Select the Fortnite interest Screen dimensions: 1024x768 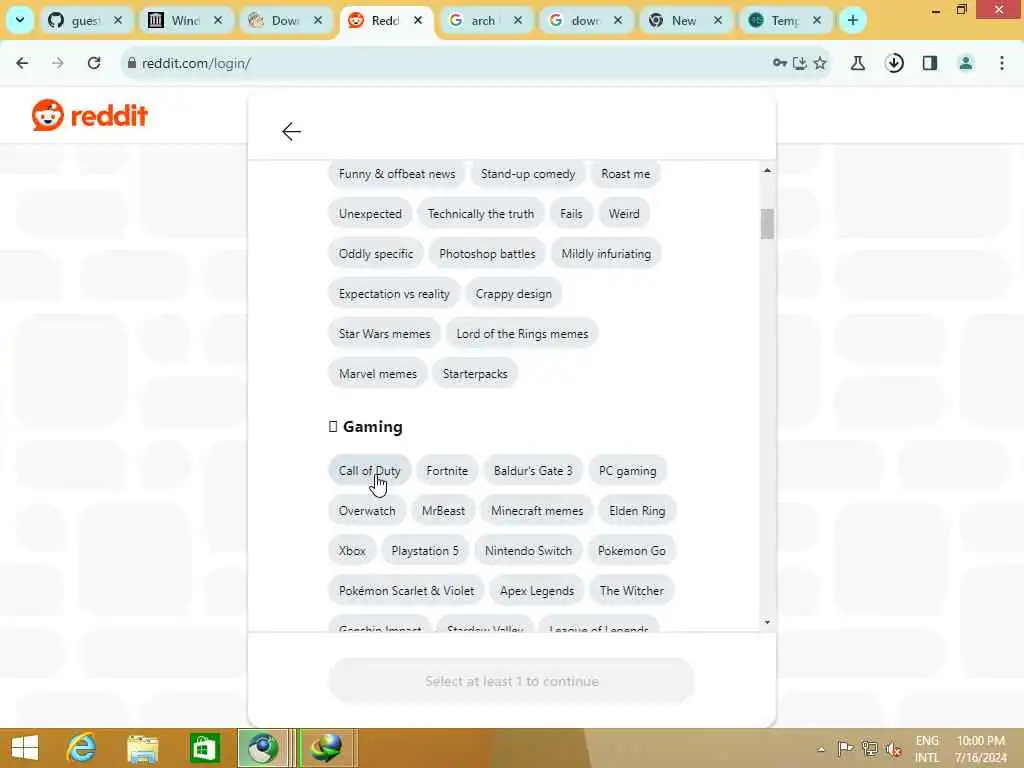tap(447, 471)
